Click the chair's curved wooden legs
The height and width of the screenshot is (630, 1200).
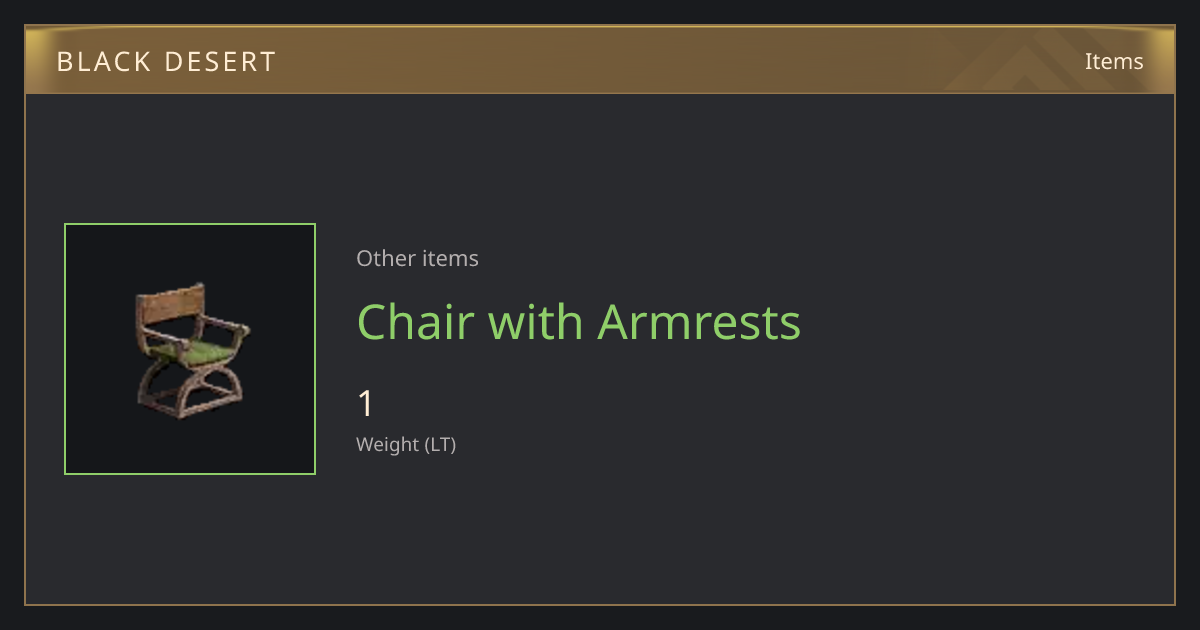pos(188,391)
